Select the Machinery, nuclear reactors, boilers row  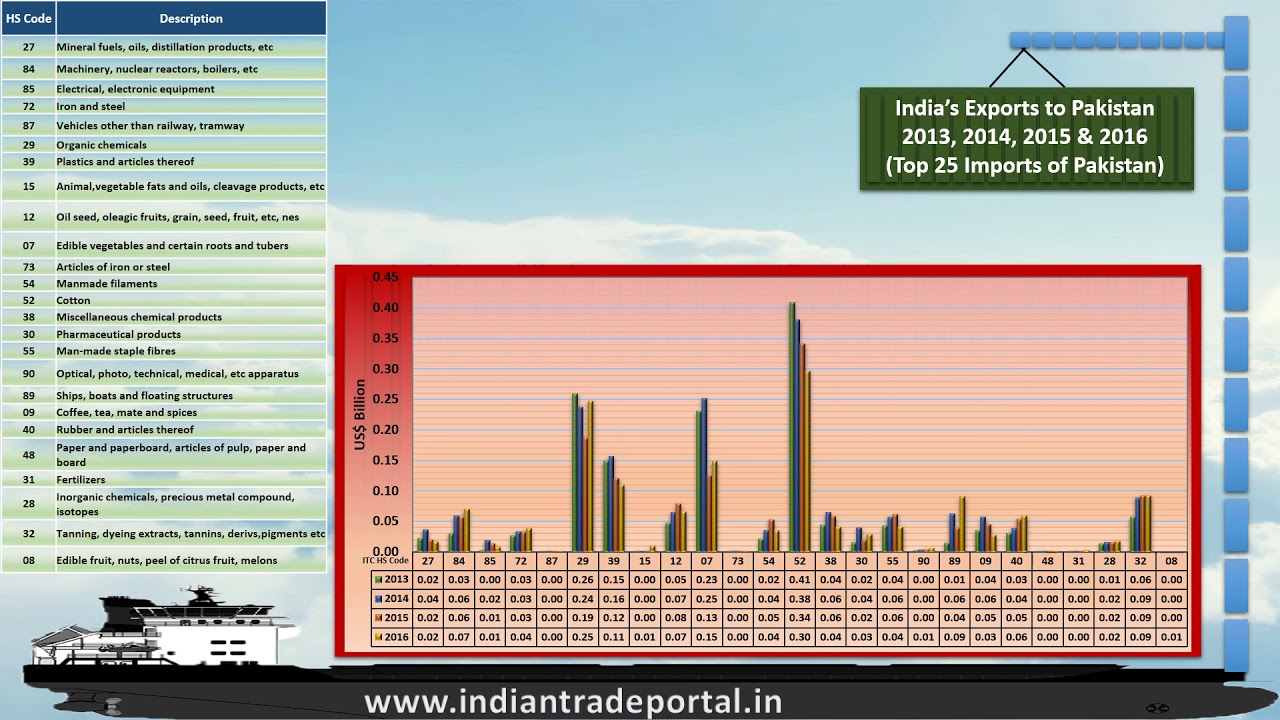coord(164,69)
